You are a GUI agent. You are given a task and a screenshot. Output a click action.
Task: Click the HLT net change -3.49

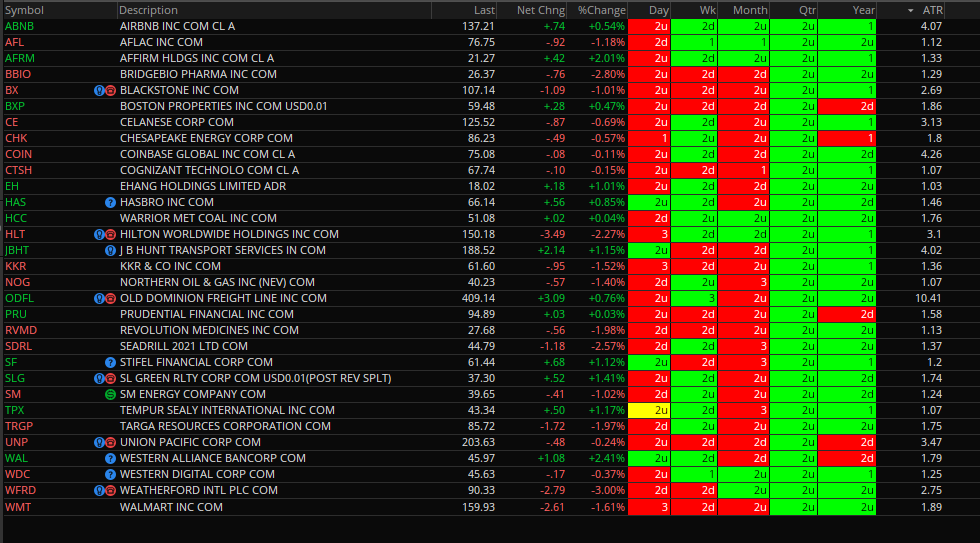point(551,234)
